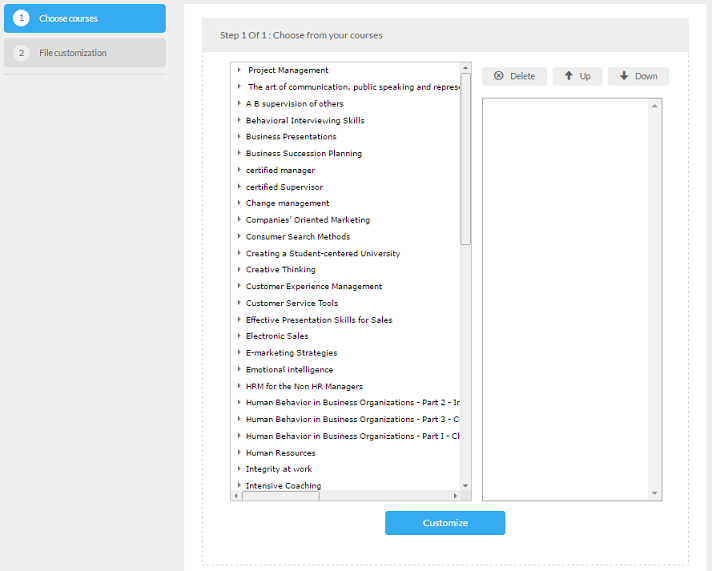The image size is (712, 571).
Task: Click the Up arrow button
Action: tap(577, 76)
